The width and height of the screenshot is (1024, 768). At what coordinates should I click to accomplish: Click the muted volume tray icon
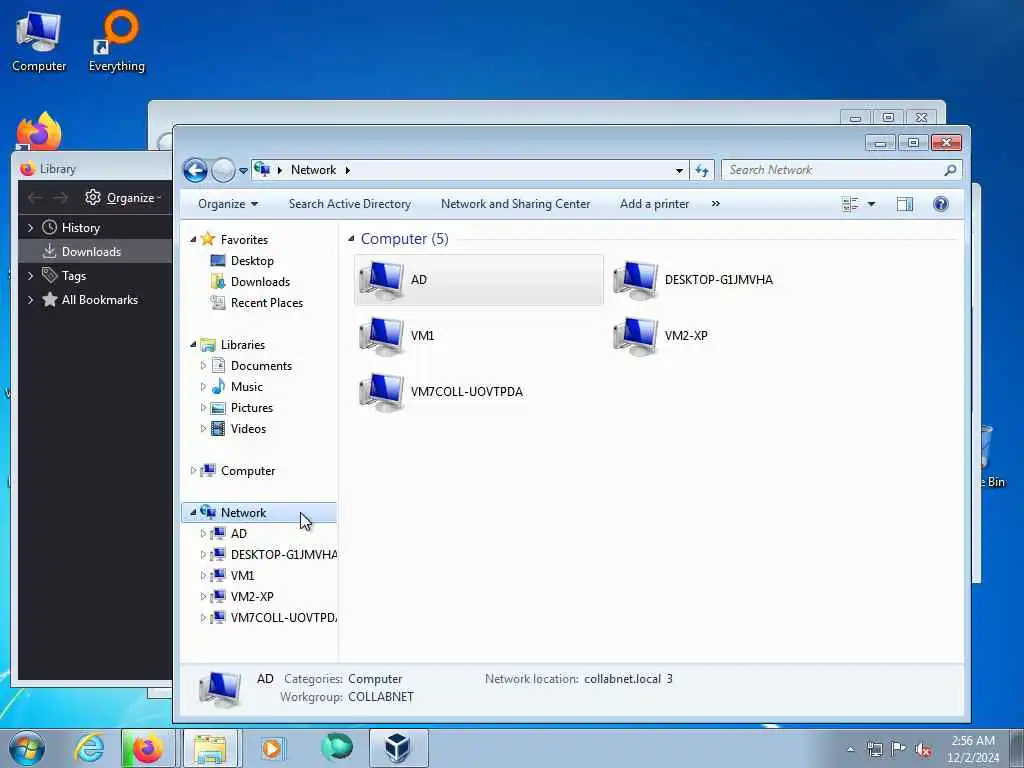click(923, 750)
